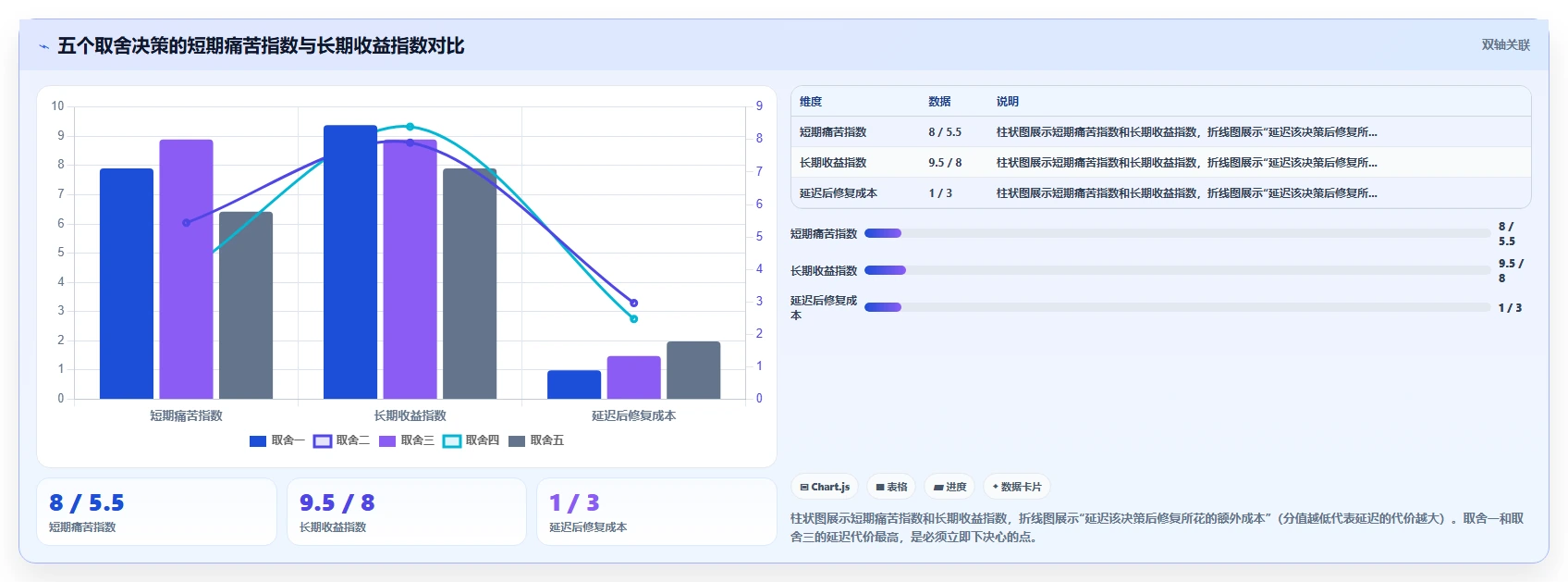The height and width of the screenshot is (582, 1568).
Task: Click the 1 / 3 stat card
Action: (656, 512)
